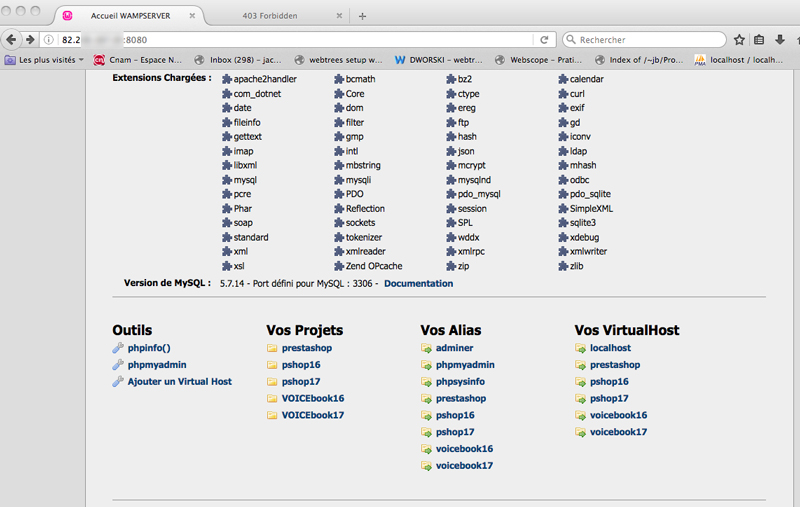Click the folder icon beside prestashop project
The image size is (800, 507).
272,348
